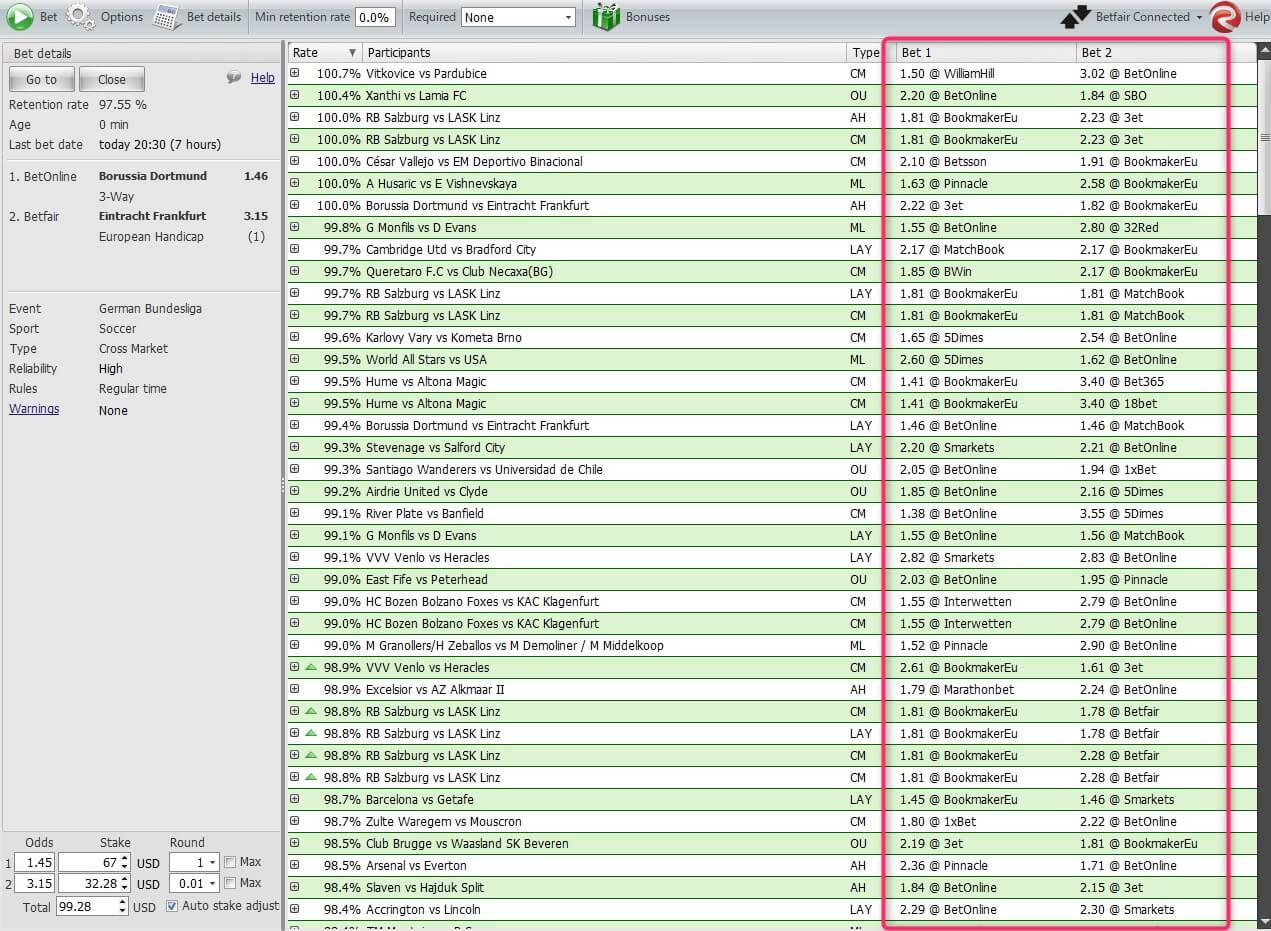
Task: Click the Bet details calculator icon
Action: pos(167,17)
